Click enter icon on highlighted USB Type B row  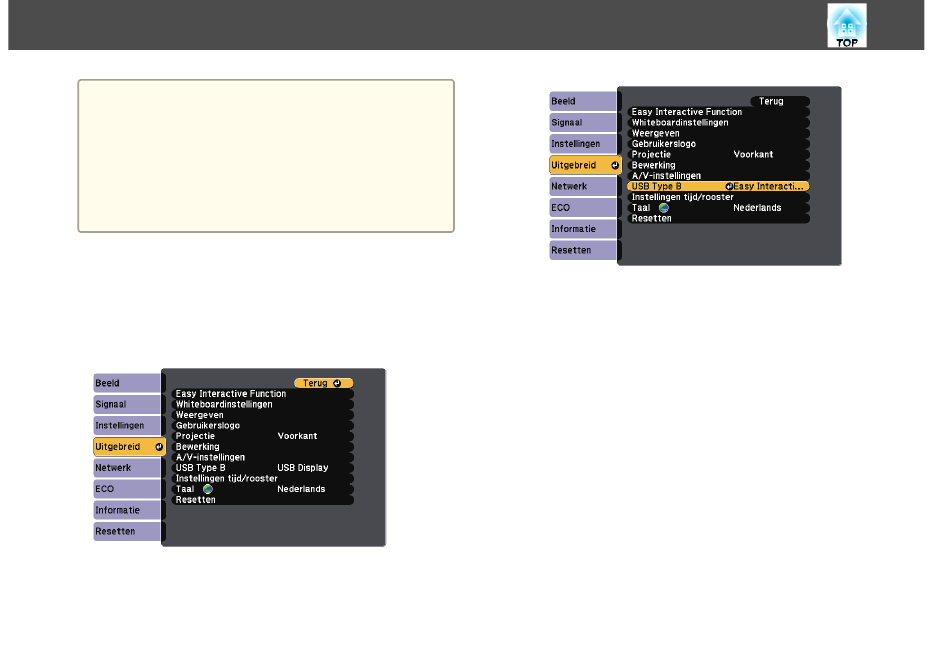729,186
